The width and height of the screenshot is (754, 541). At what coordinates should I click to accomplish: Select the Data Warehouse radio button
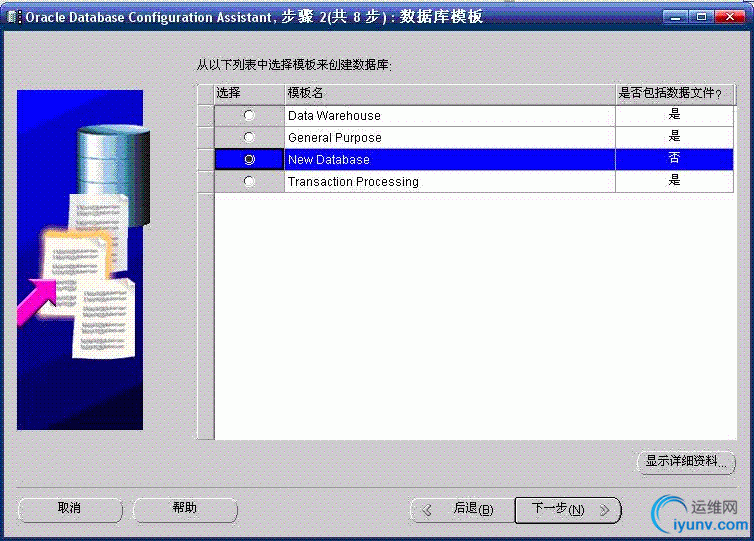249,115
